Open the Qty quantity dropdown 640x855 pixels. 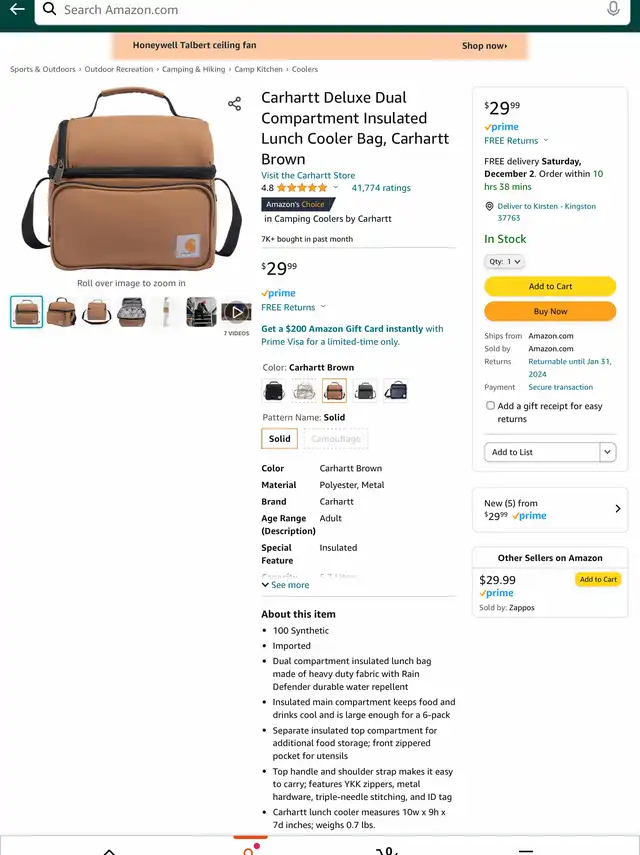coord(504,261)
